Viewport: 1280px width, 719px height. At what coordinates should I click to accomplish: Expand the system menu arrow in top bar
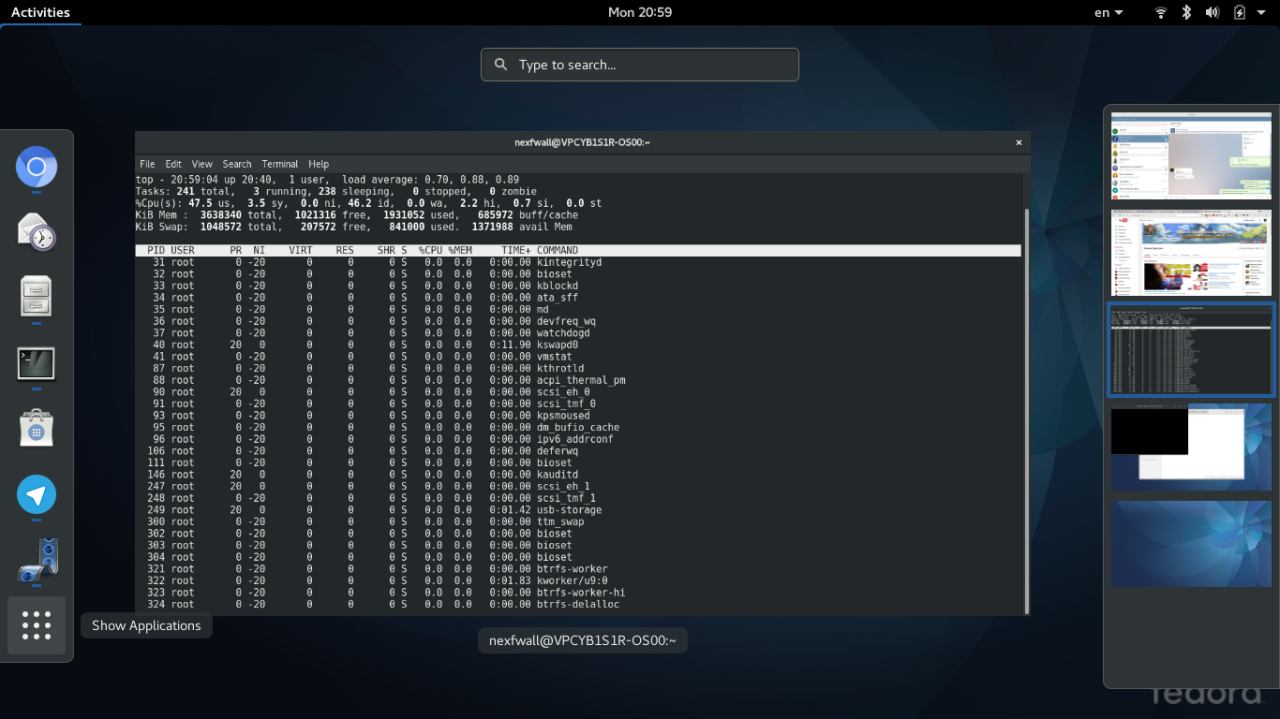tap(1261, 13)
